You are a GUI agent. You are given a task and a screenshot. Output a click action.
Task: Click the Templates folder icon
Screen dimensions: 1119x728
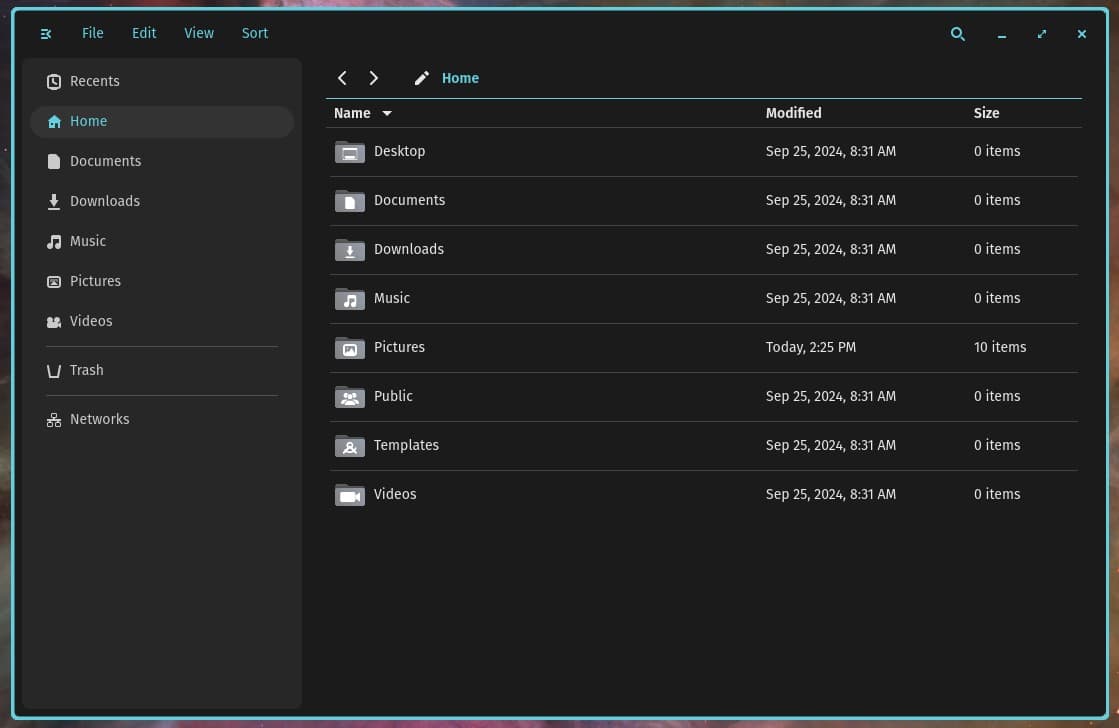click(x=349, y=446)
